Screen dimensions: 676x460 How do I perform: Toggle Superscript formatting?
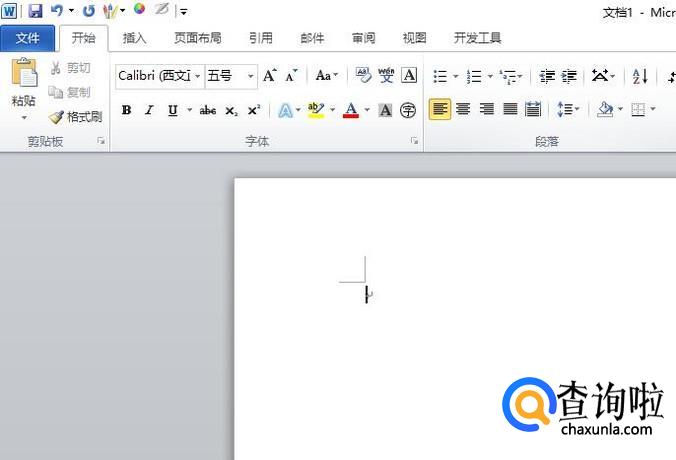254,110
